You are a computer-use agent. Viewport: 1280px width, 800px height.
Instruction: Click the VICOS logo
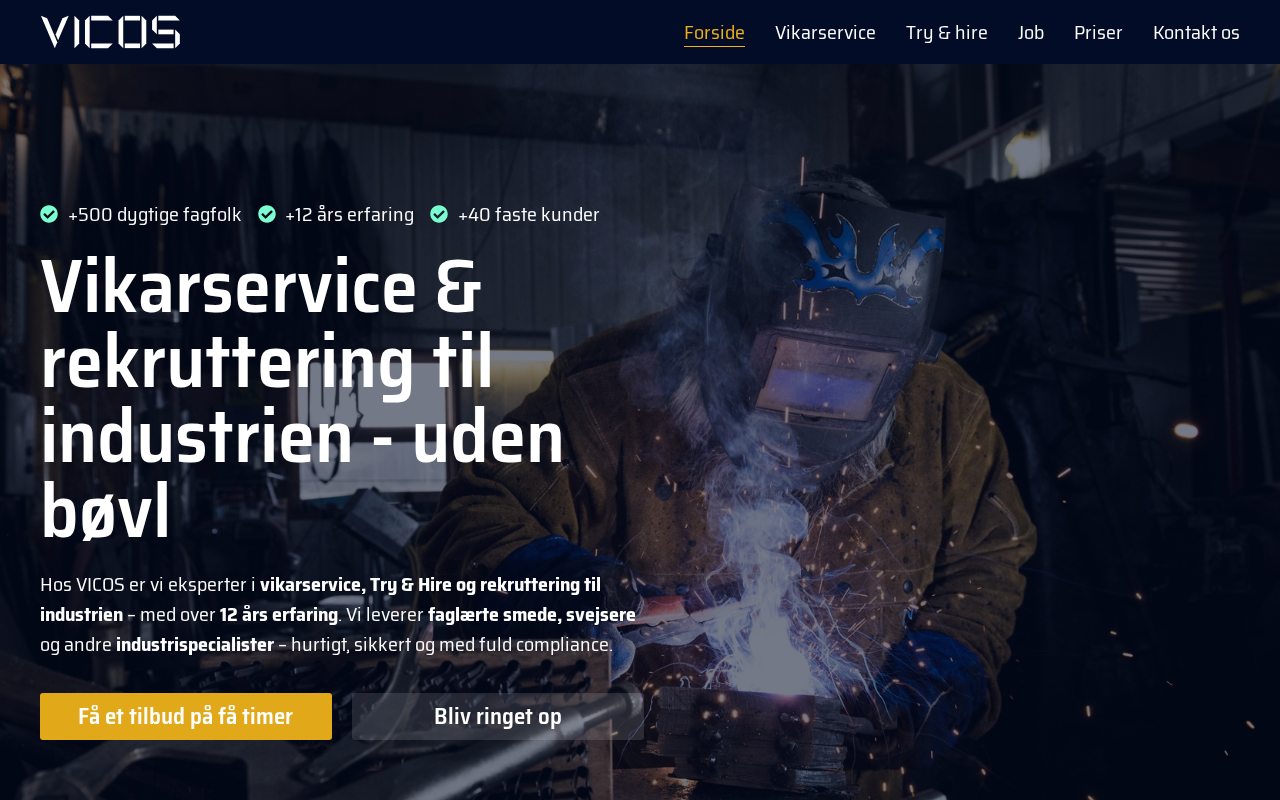point(110,32)
